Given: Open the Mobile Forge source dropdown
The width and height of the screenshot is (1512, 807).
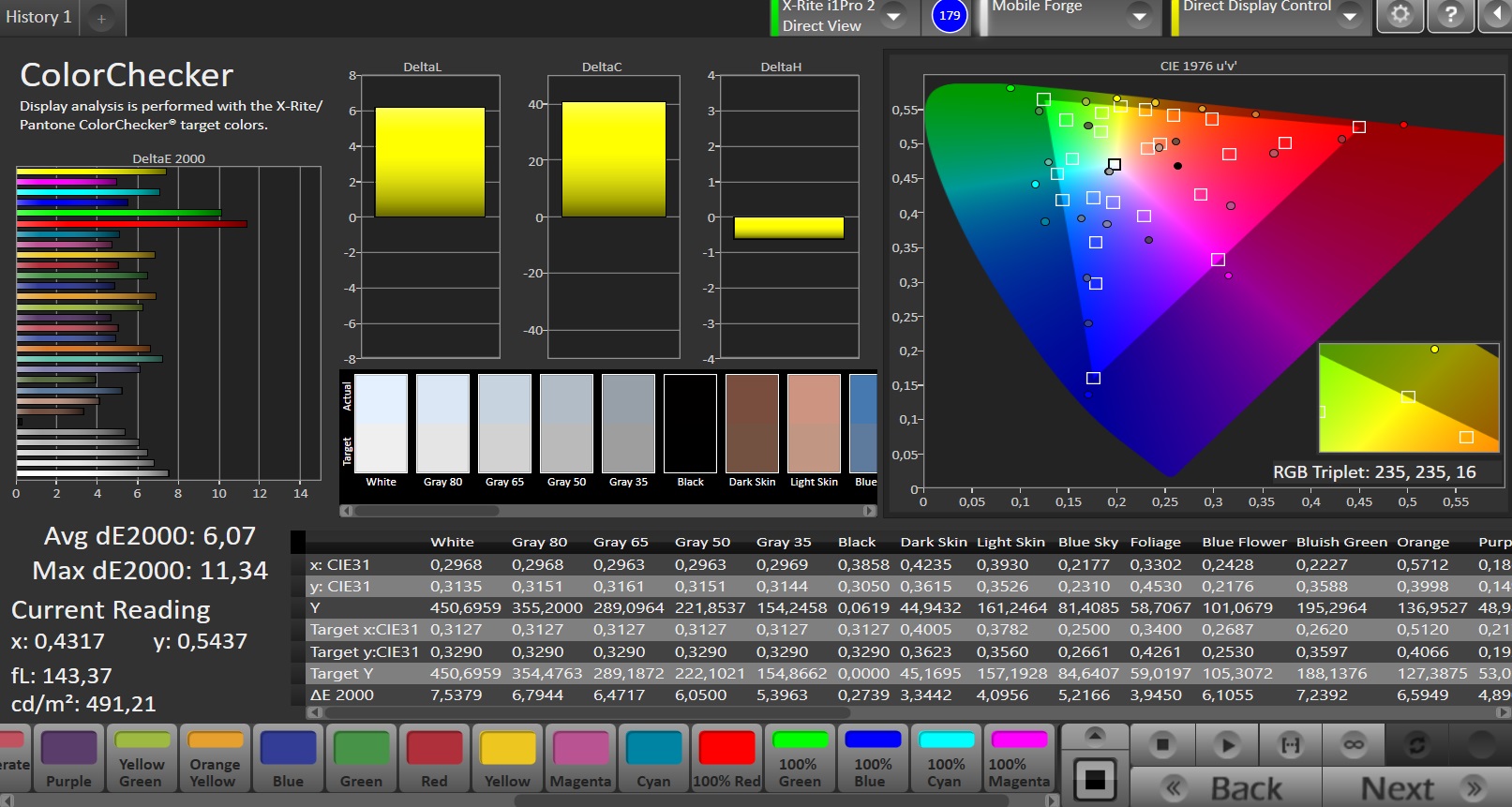Looking at the screenshot, I should (1139, 16).
